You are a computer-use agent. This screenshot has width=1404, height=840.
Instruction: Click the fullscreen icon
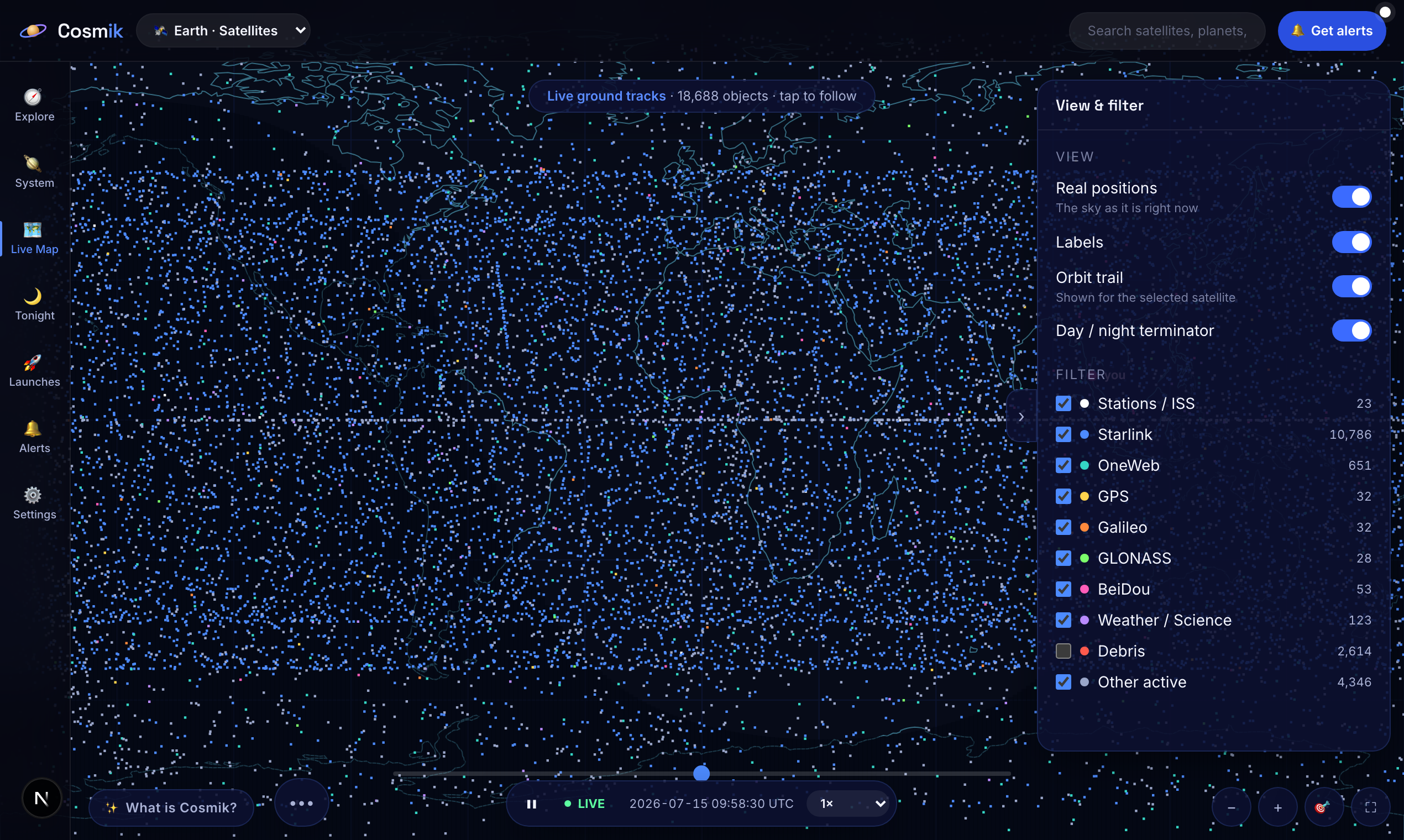tap(1370, 807)
